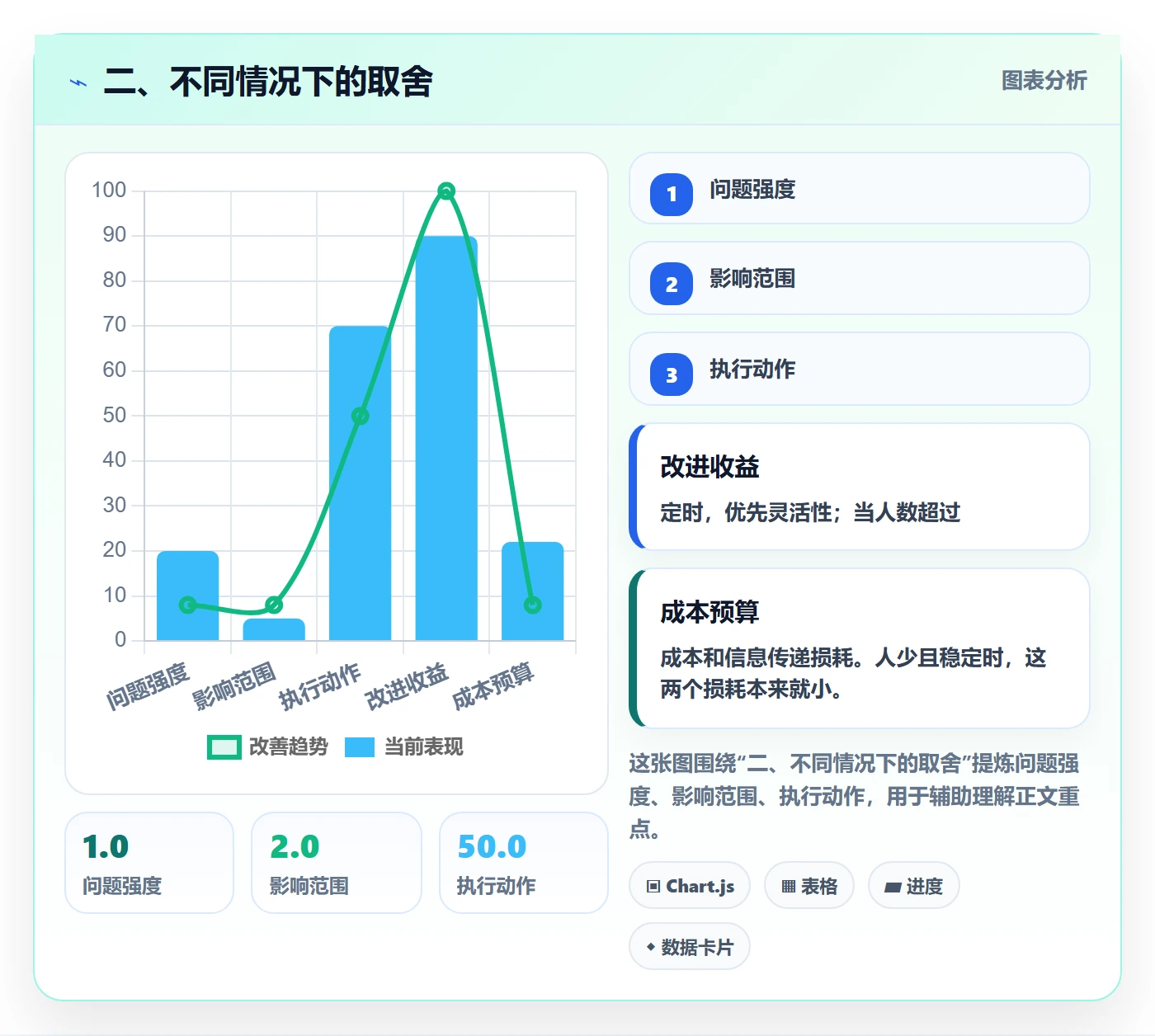This screenshot has height=1036, width=1155.
Task: Click the 2.0 影响范围 stat card
Action: [337, 863]
